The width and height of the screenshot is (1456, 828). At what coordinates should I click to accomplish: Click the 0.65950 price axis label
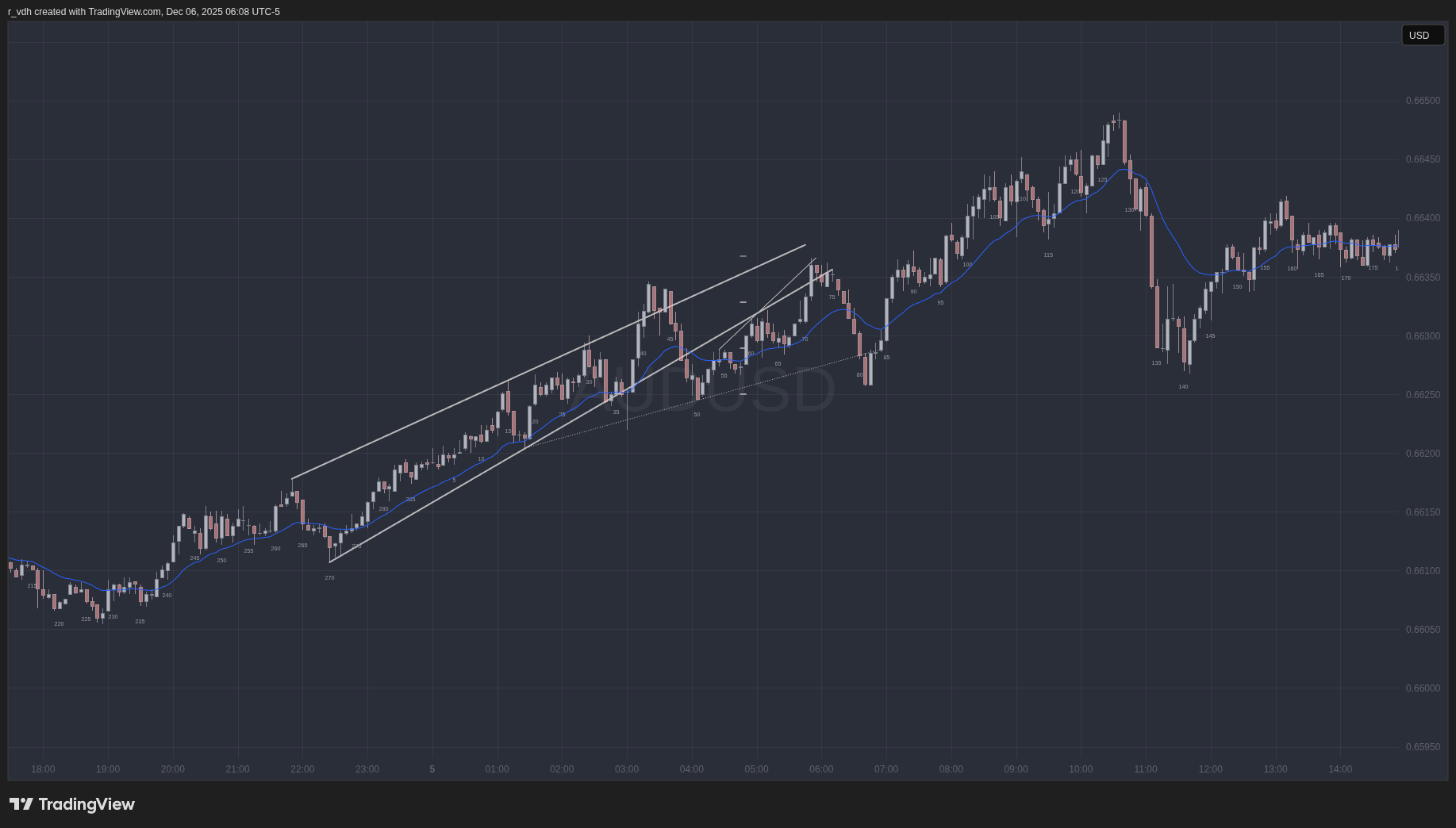(1423, 747)
